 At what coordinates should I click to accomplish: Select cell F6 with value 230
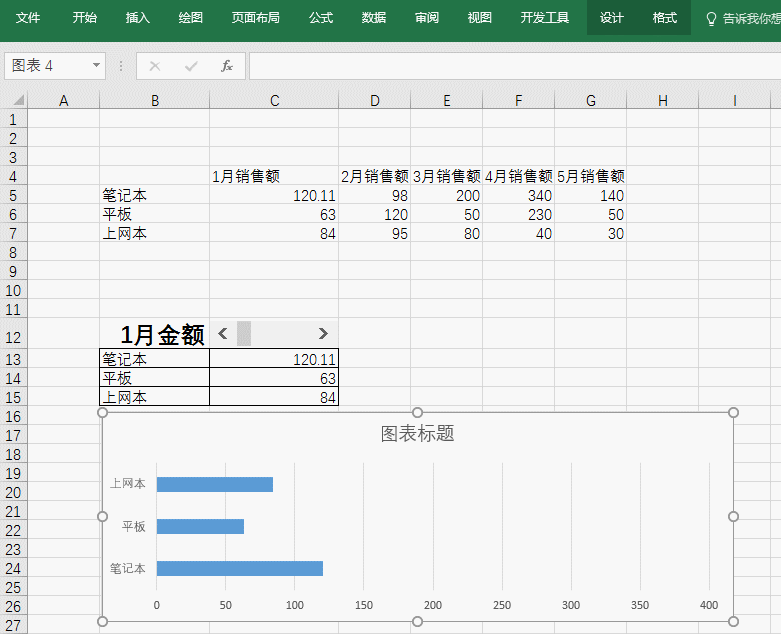pos(519,214)
